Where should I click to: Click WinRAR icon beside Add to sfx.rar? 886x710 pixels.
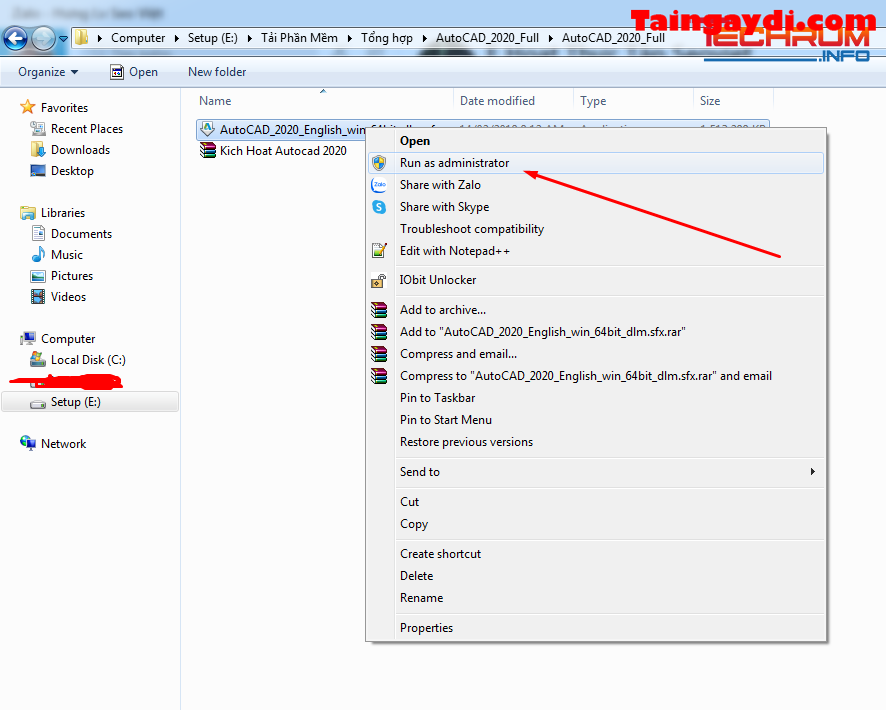pyautogui.click(x=379, y=332)
